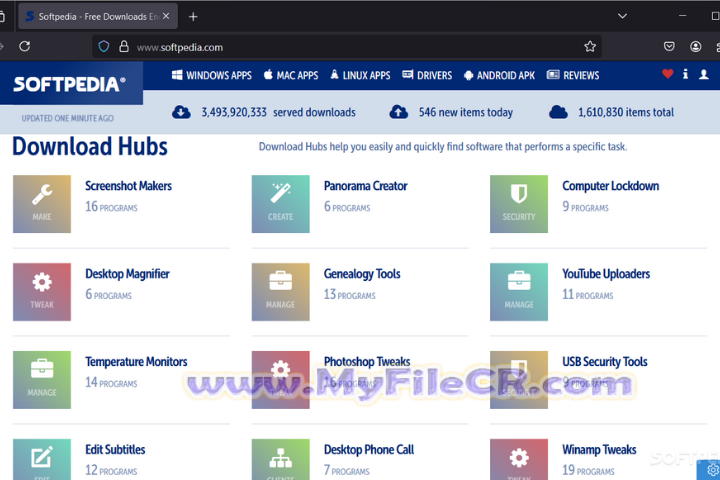720x480 pixels.
Task: Click the 16 Programs count under Screenshot Makers
Action: click(x=111, y=207)
